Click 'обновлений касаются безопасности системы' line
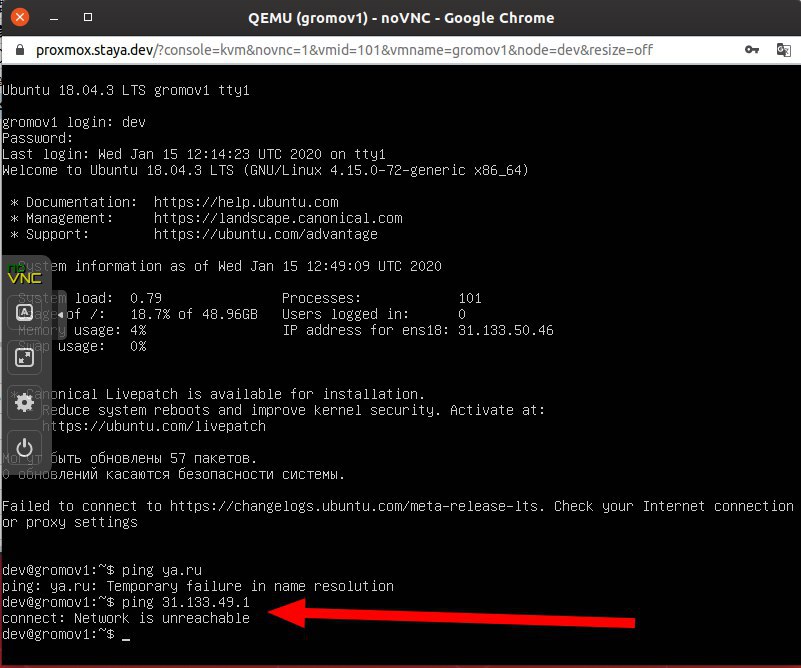Viewport: 801px width, 668px height. click(181, 474)
